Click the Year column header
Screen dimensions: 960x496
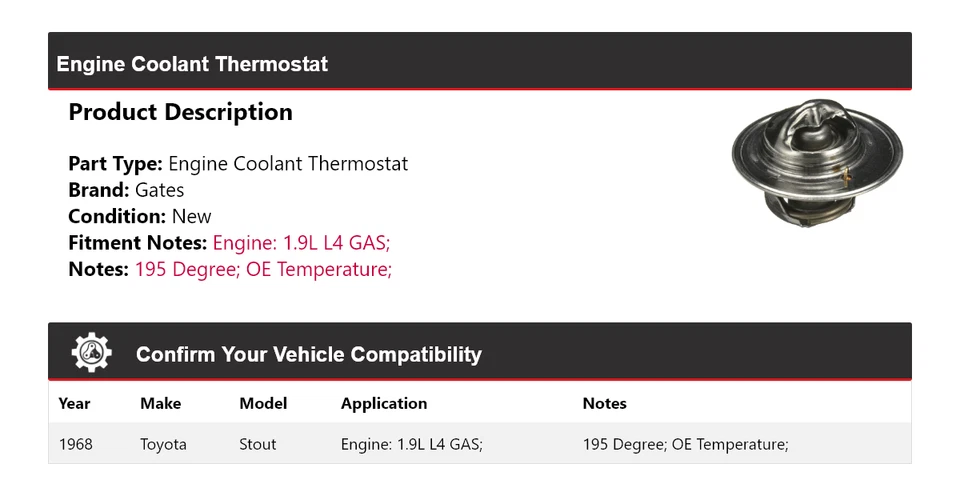coord(74,404)
